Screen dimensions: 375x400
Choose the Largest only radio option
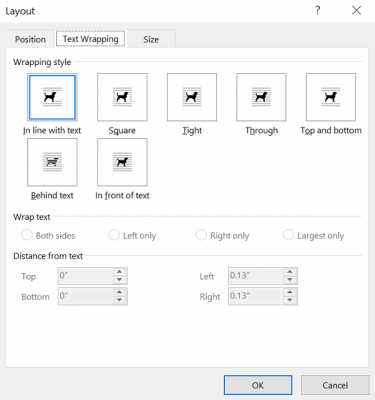(288, 235)
